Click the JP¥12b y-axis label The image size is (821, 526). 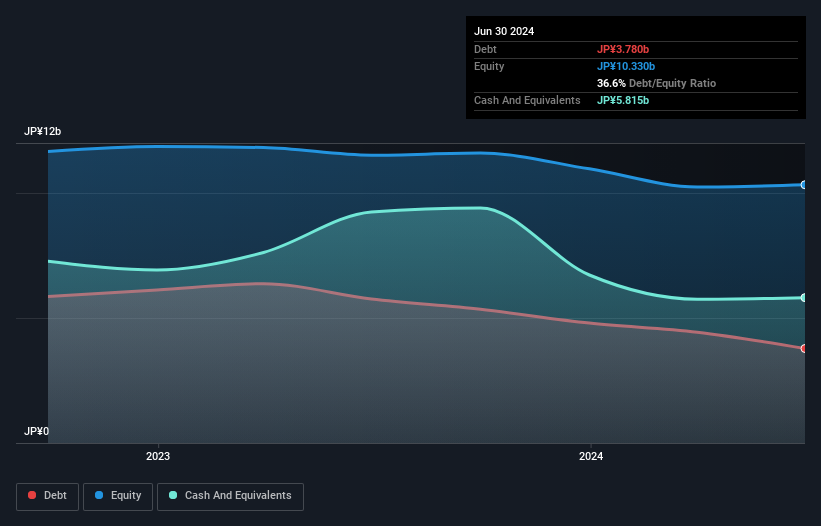[42, 131]
